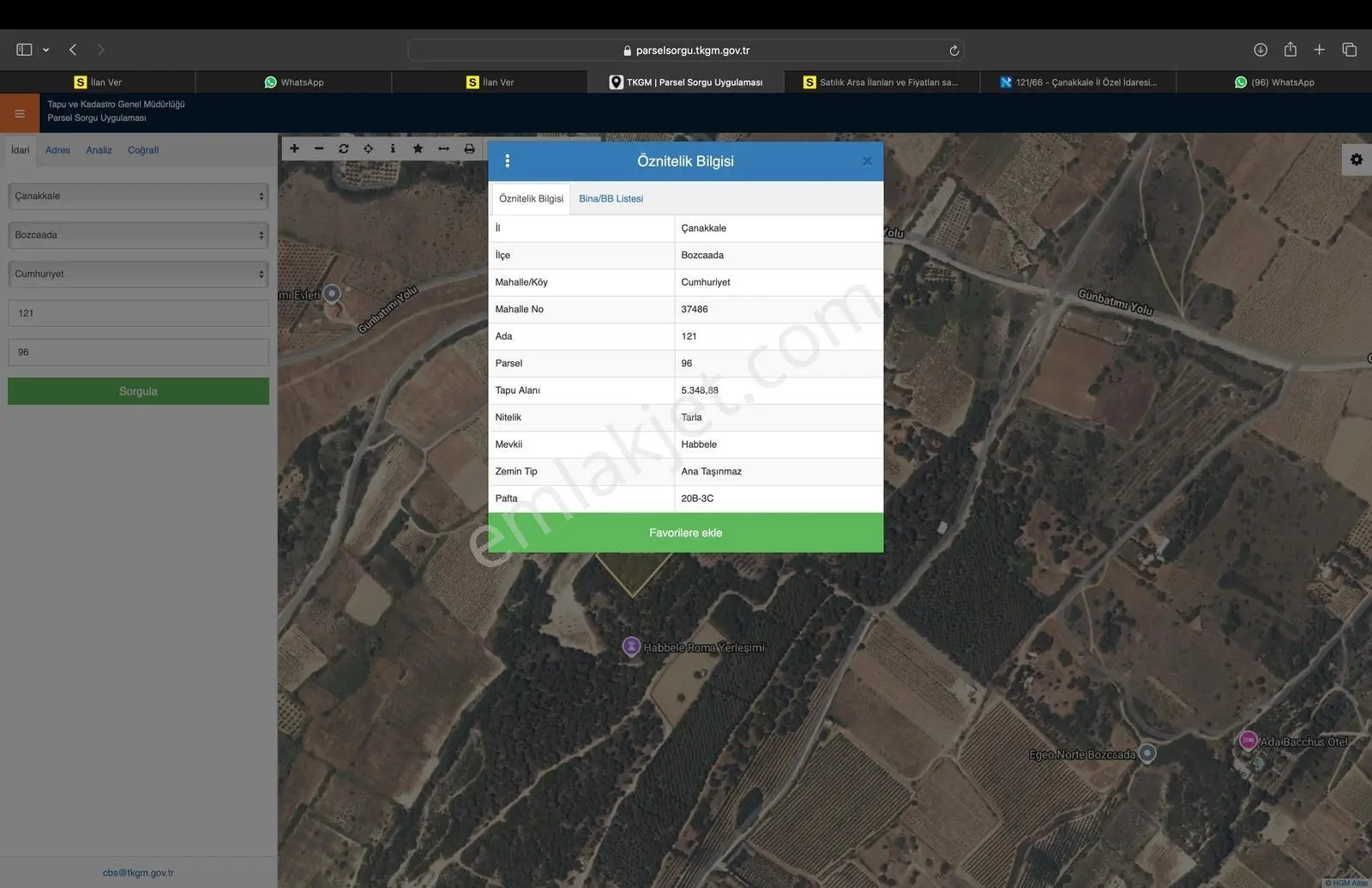Click the Parsel input field showing 96
This screenshot has height=888, width=1372.
(138, 352)
